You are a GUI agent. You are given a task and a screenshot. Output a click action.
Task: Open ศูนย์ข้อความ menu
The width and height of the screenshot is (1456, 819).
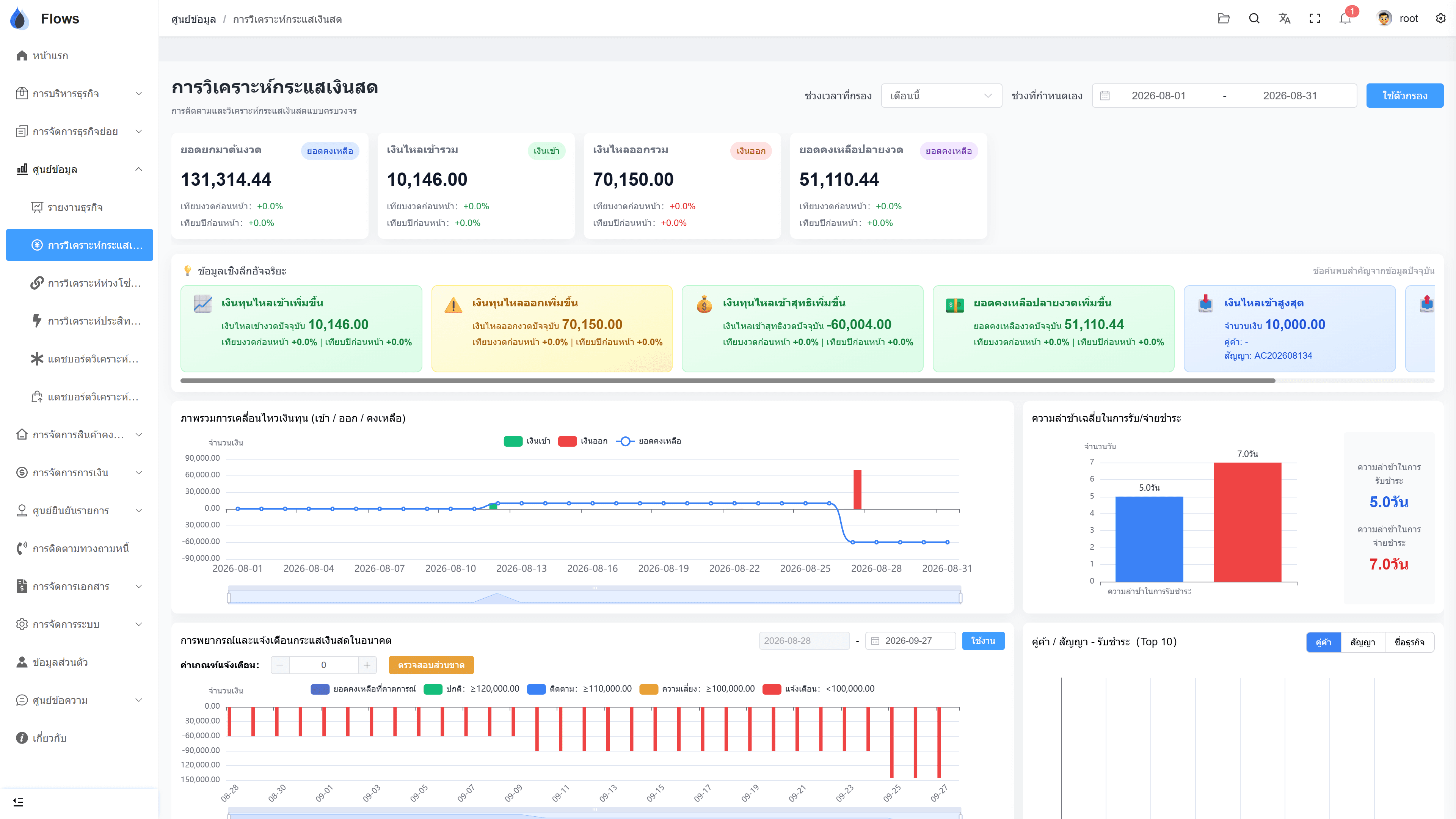click(79, 700)
